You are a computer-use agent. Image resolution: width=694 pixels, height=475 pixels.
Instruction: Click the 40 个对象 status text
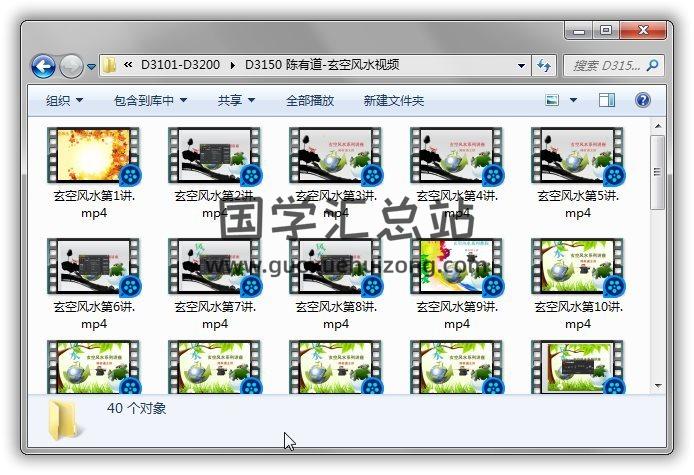[x=136, y=408]
